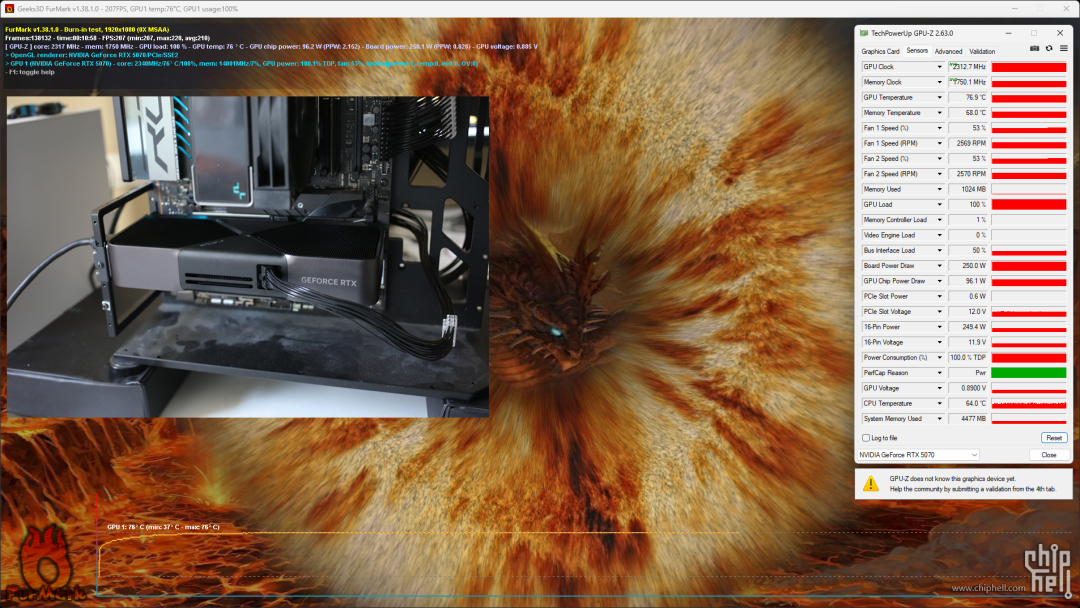The height and width of the screenshot is (608, 1080).
Task: Go to the Validation tab
Action: [982, 52]
